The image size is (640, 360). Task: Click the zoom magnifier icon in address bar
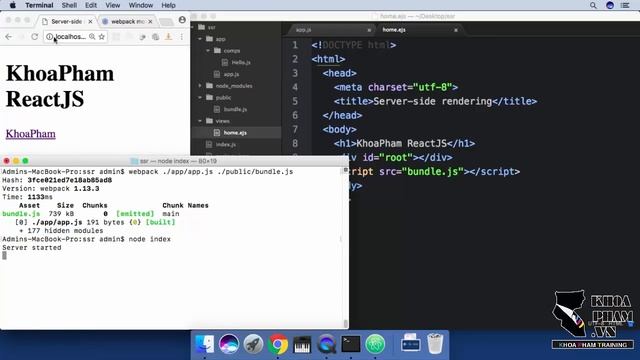[92, 37]
